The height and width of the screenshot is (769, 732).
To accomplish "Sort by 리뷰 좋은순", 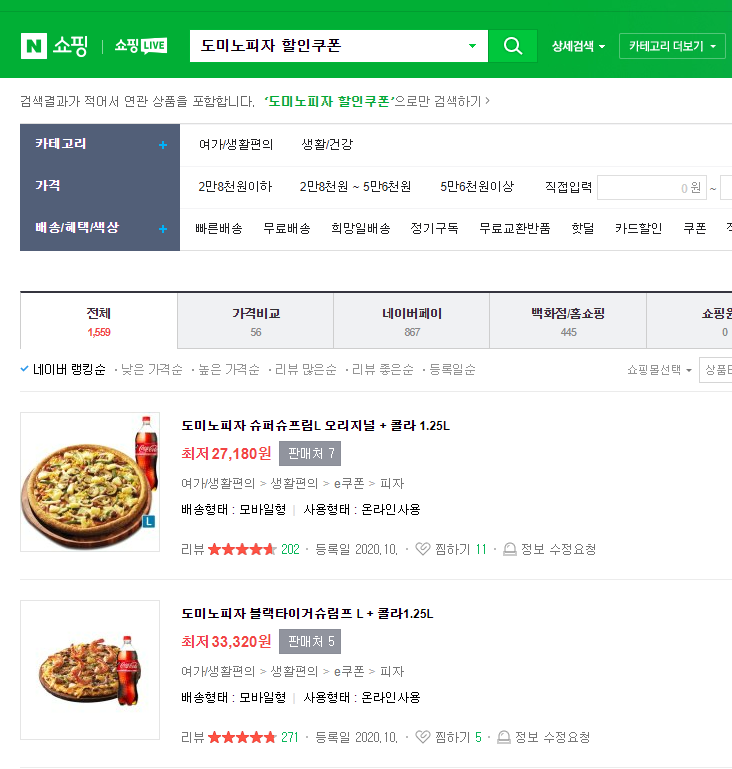I will point(382,369).
